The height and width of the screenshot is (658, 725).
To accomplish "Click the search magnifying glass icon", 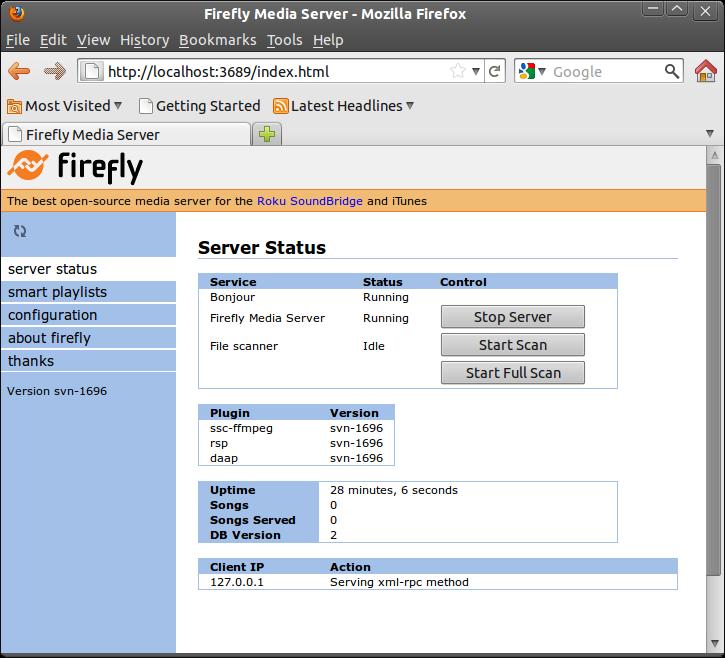I will pyautogui.click(x=673, y=71).
